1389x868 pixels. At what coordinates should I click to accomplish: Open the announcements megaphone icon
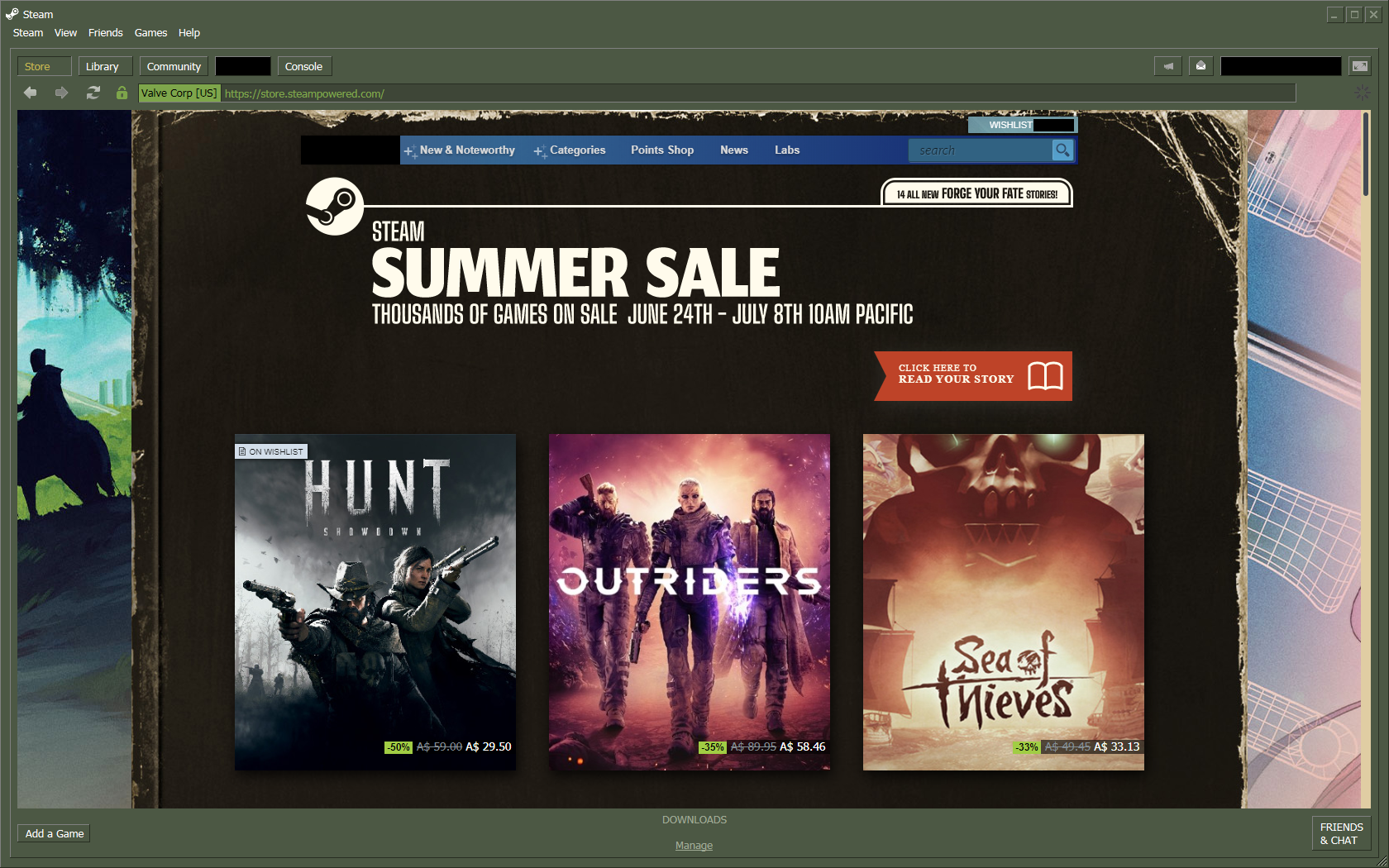1168,66
